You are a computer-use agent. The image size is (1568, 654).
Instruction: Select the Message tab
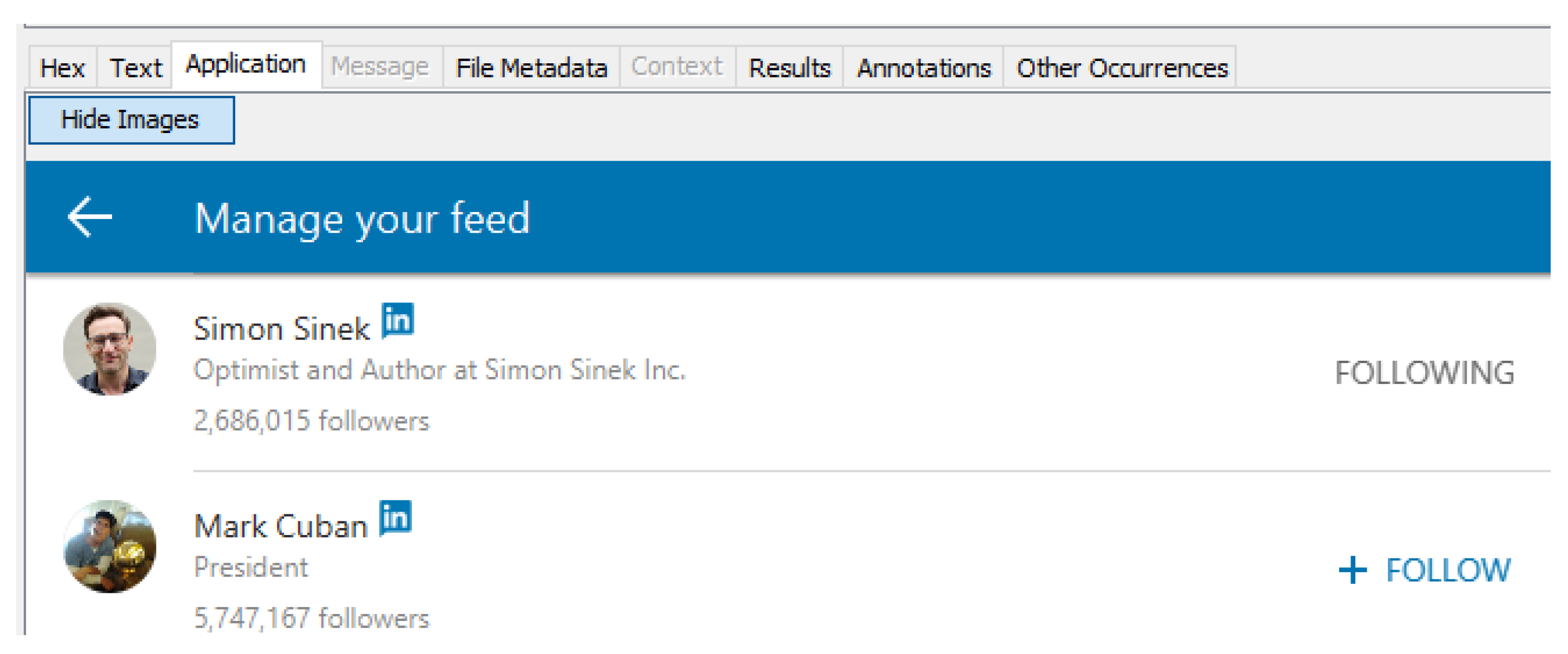[x=380, y=67]
